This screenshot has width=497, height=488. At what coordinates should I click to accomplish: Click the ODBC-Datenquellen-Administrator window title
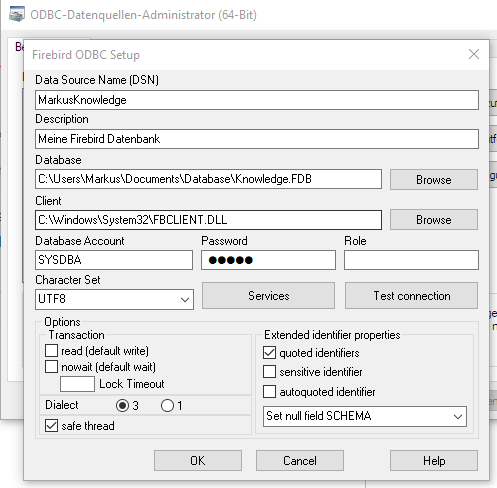(x=143, y=15)
